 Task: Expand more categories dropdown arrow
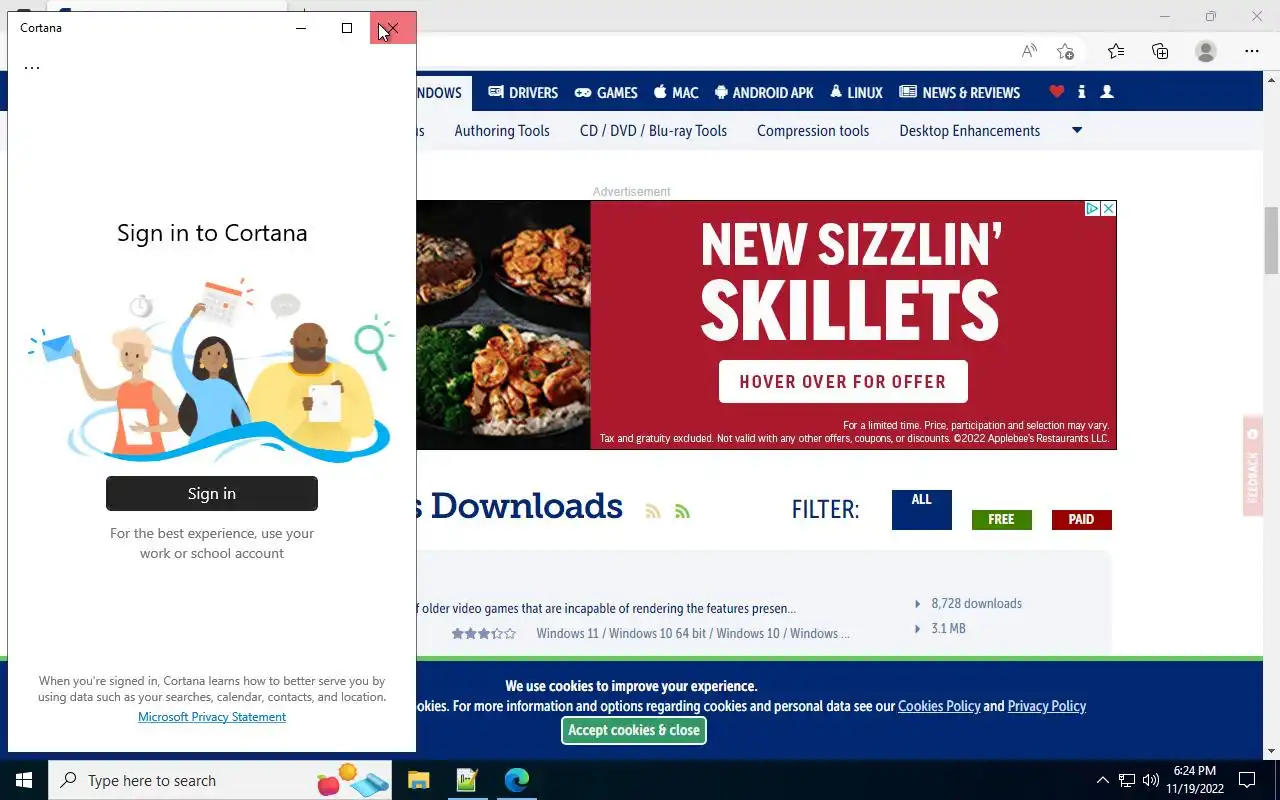[1077, 130]
